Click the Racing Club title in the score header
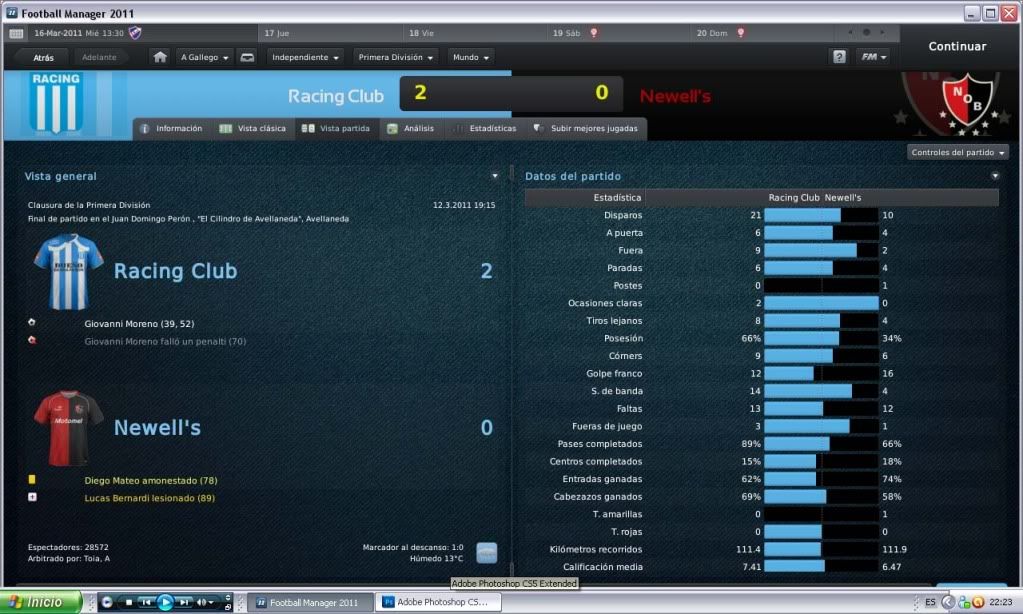 (335, 97)
